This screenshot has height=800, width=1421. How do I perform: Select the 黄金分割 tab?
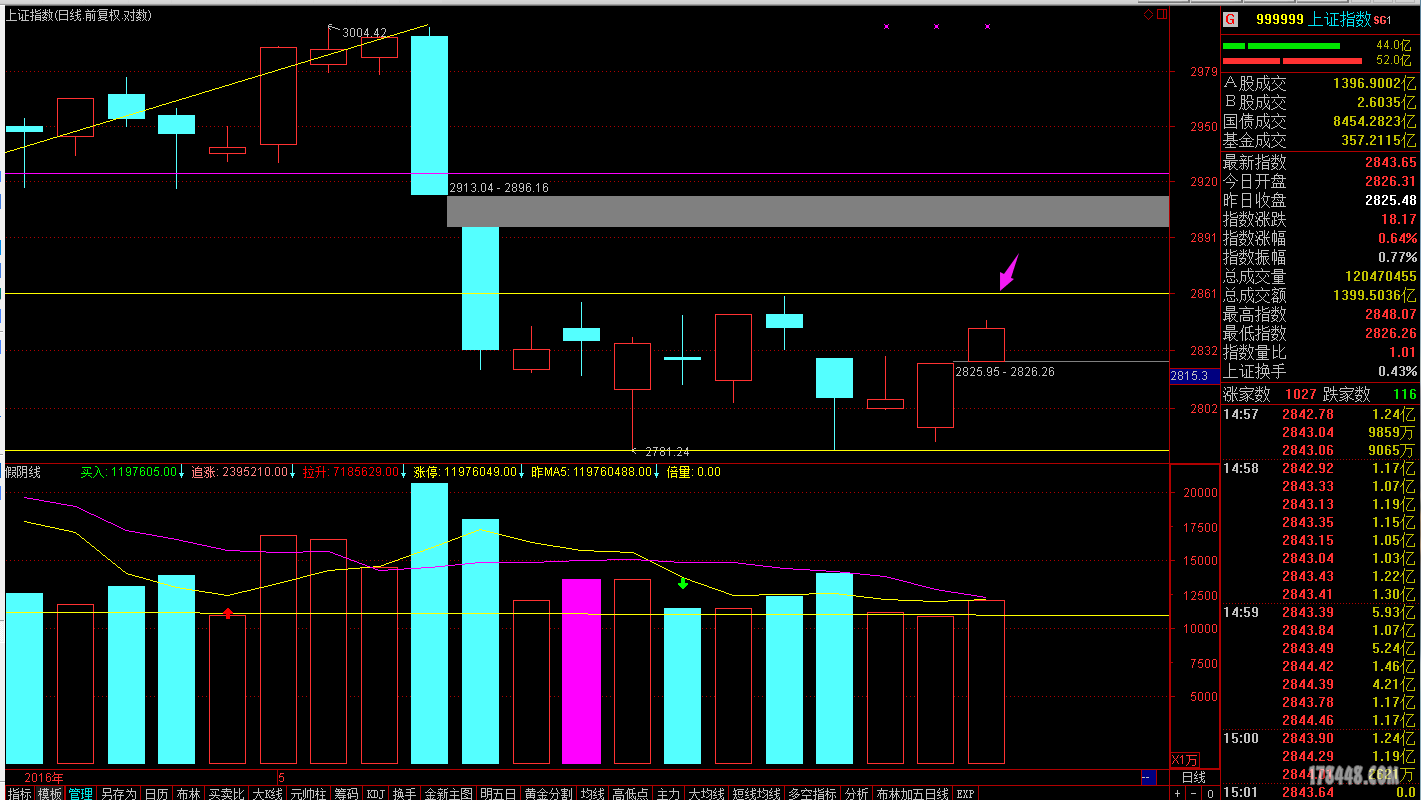[x=549, y=793]
